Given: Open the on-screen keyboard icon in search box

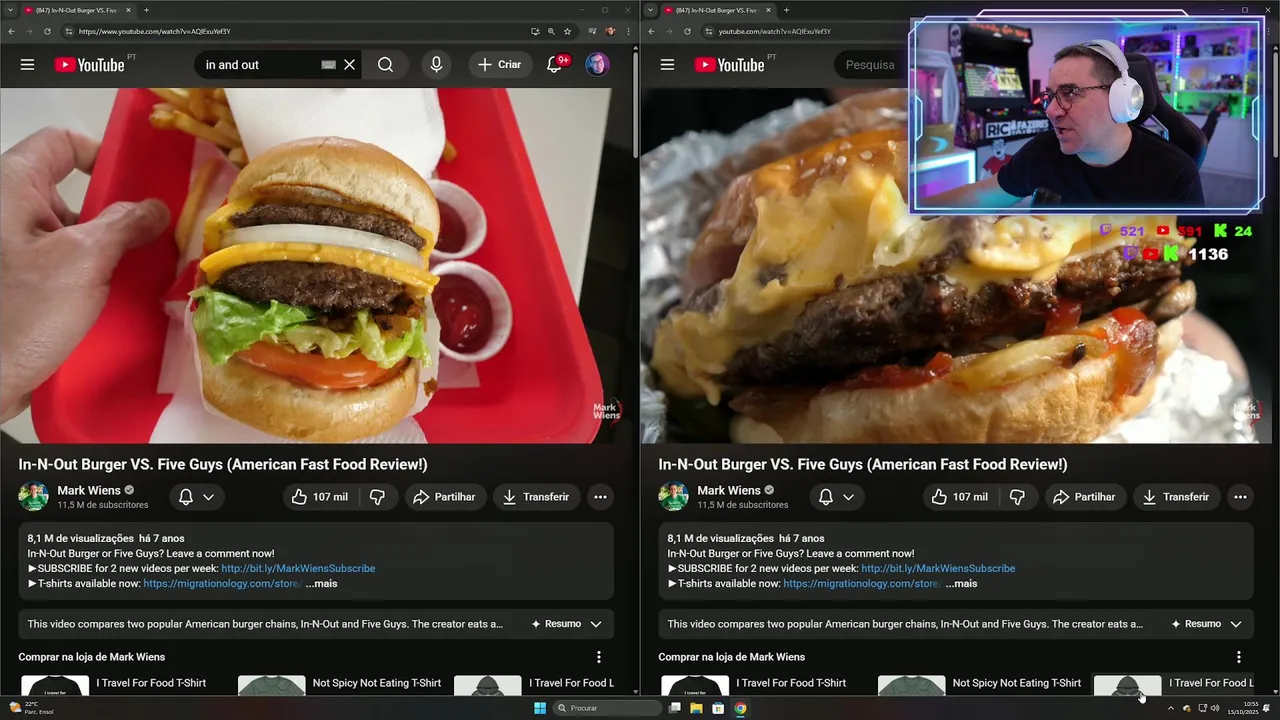Looking at the screenshot, I should pos(328,65).
